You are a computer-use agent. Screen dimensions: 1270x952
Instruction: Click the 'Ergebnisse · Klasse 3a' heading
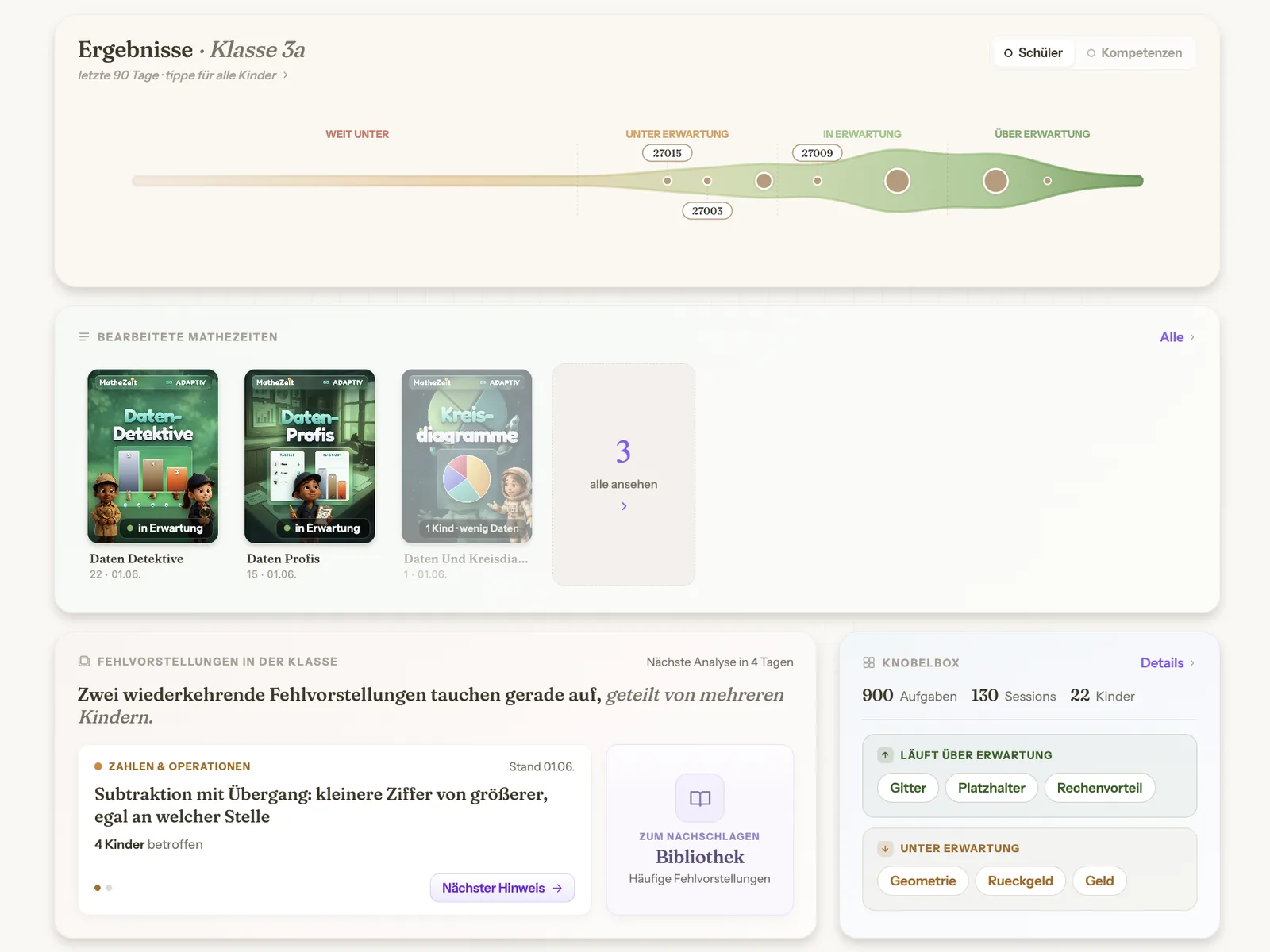(x=191, y=49)
